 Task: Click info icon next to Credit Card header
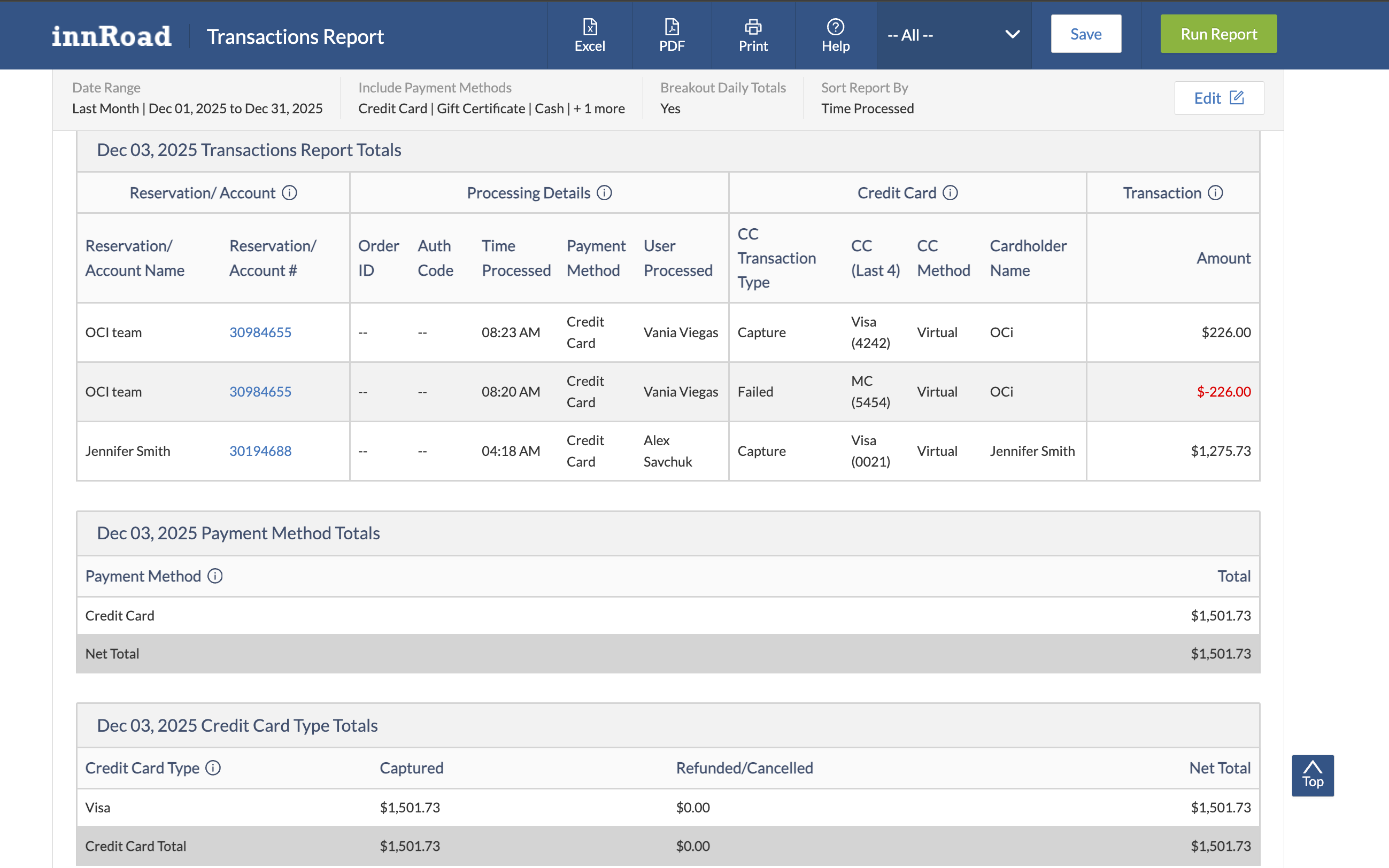click(950, 193)
